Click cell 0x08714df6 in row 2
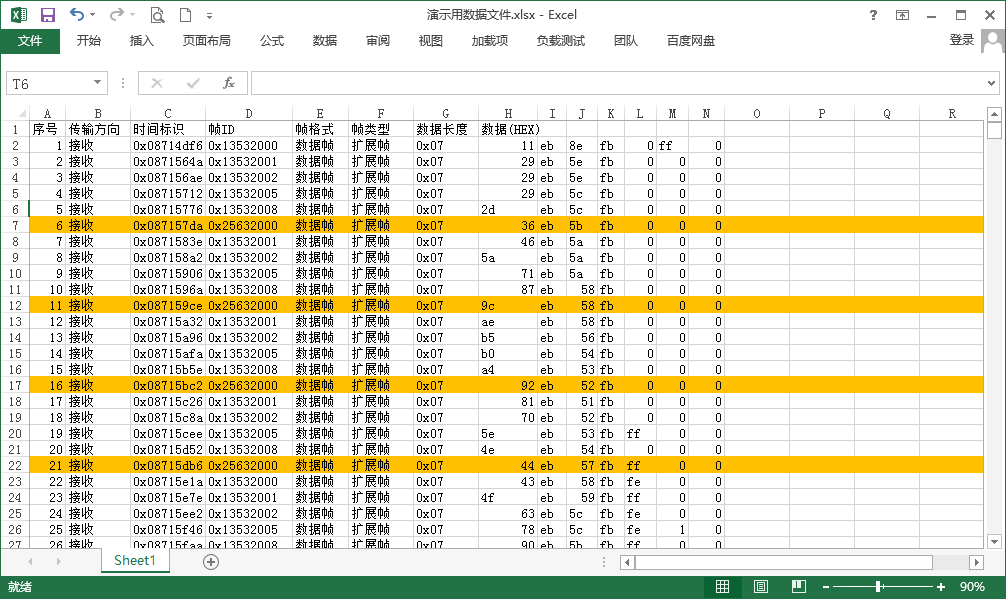 [168, 146]
